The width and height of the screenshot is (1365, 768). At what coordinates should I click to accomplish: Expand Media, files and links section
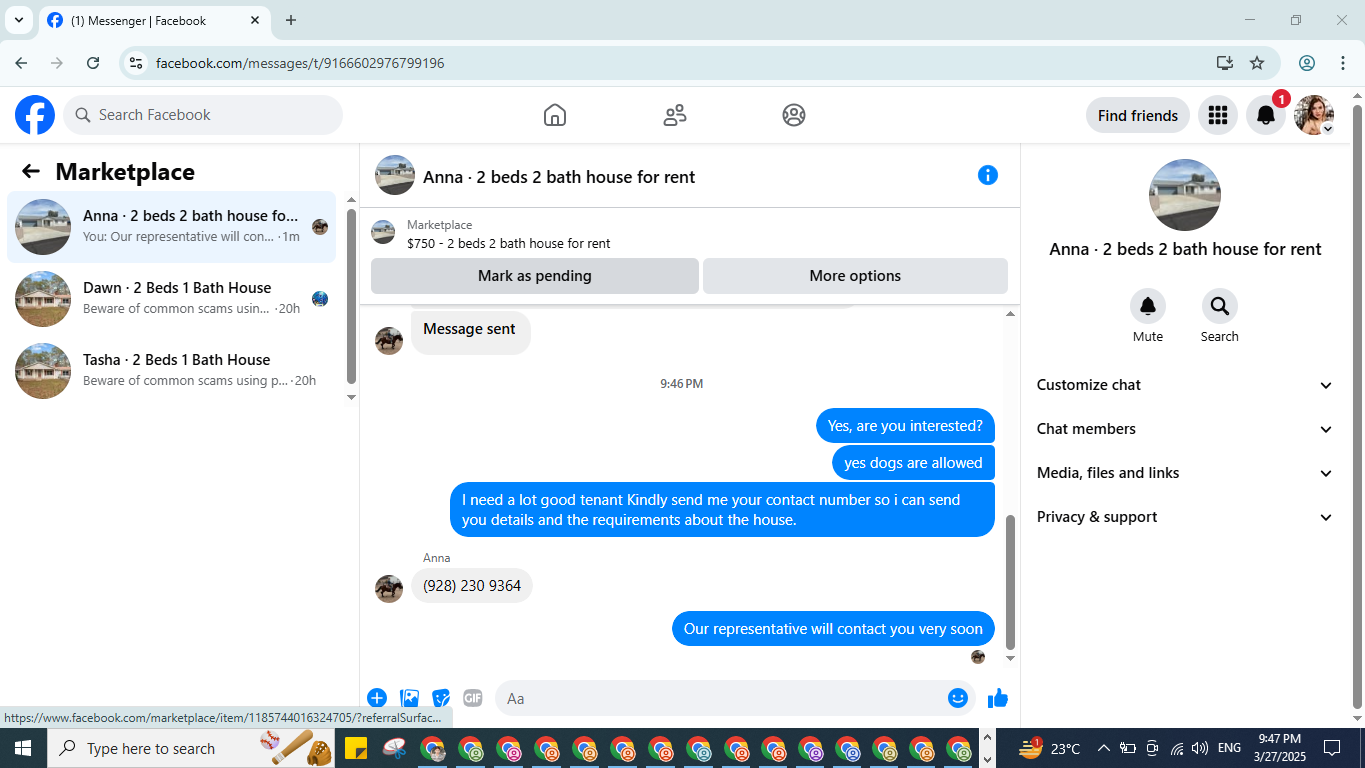coord(1185,473)
